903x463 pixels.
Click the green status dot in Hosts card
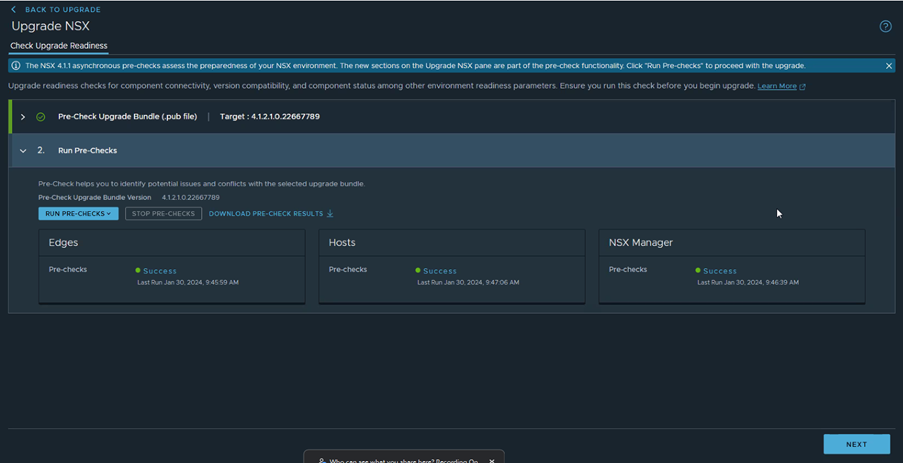click(x=418, y=270)
